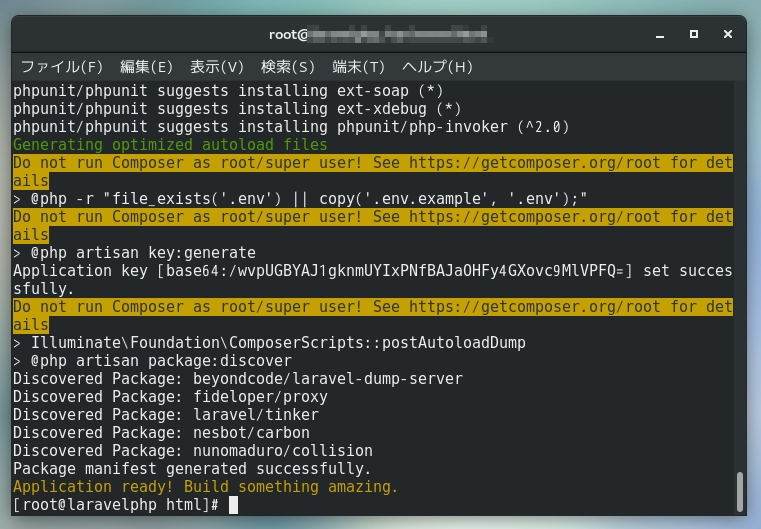
Task: Open the ヘルプ(H) menu
Action: point(437,66)
